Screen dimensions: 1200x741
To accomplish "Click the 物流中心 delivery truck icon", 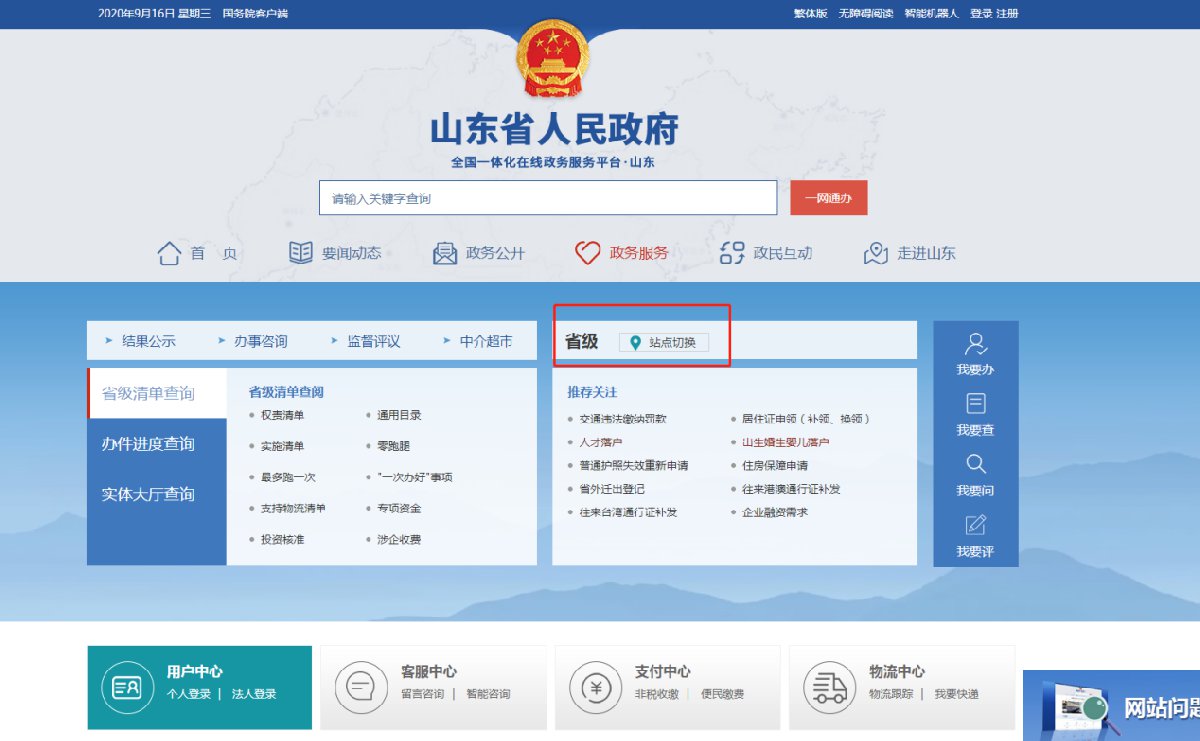I will pos(829,687).
